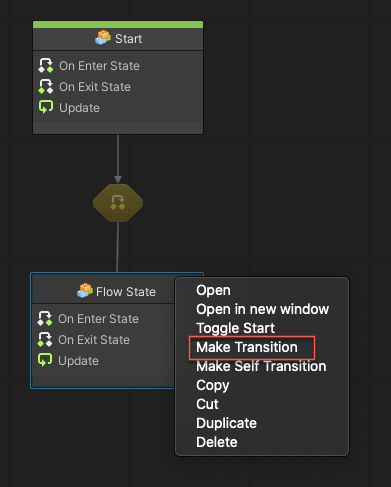391x487 pixels.
Task: Choose Make Transition from context menu
Action: point(247,347)
